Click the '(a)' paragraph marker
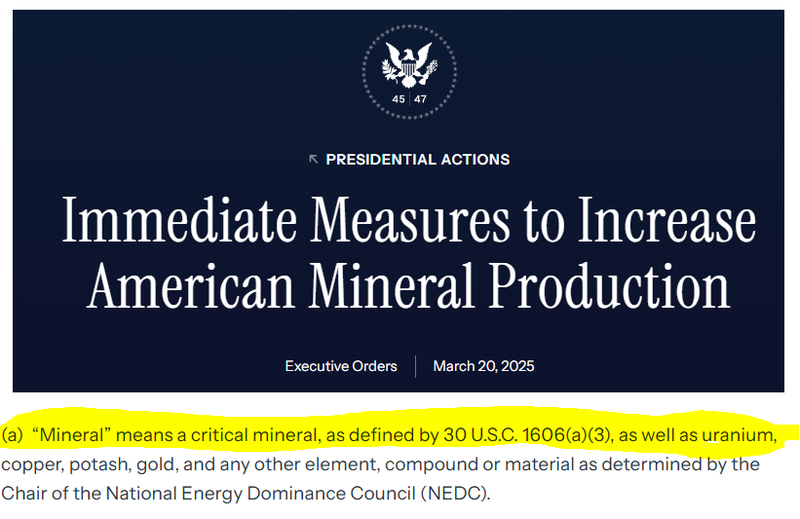Screen dimensions: 800x519 [12, 435]
